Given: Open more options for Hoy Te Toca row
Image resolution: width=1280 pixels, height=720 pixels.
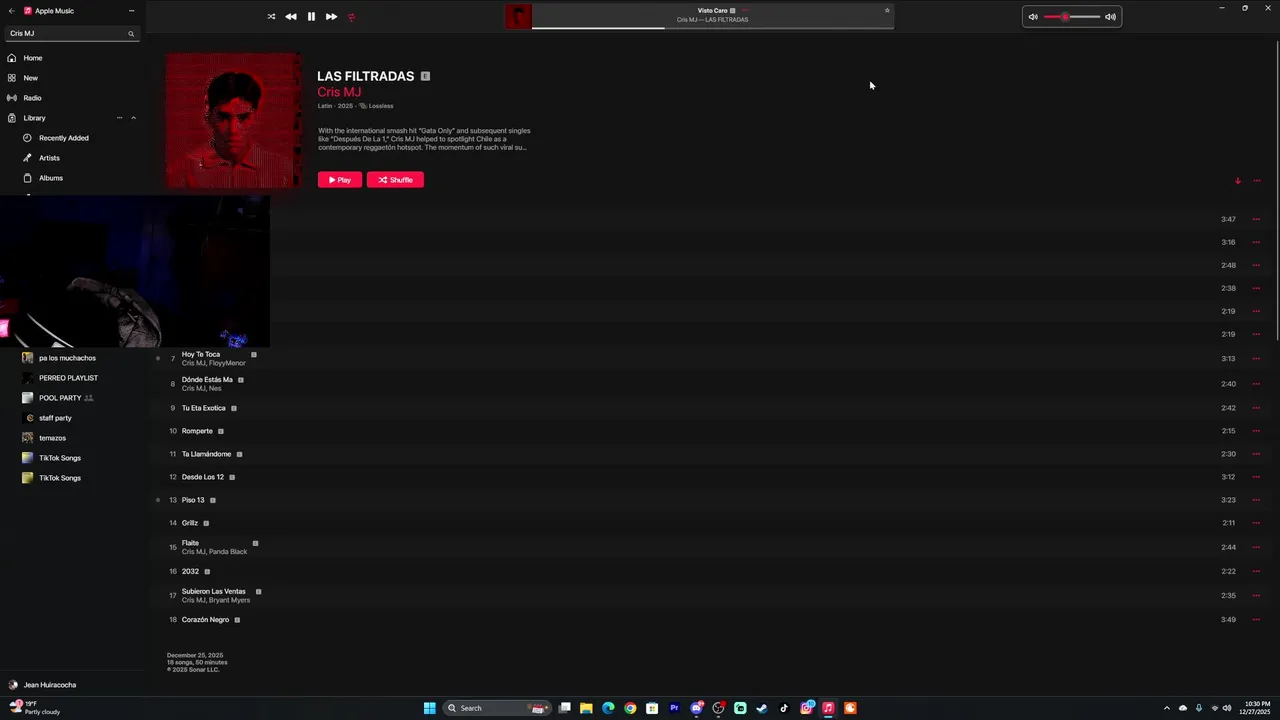Looking at the screenshot, I should (x=1257, y=359).
